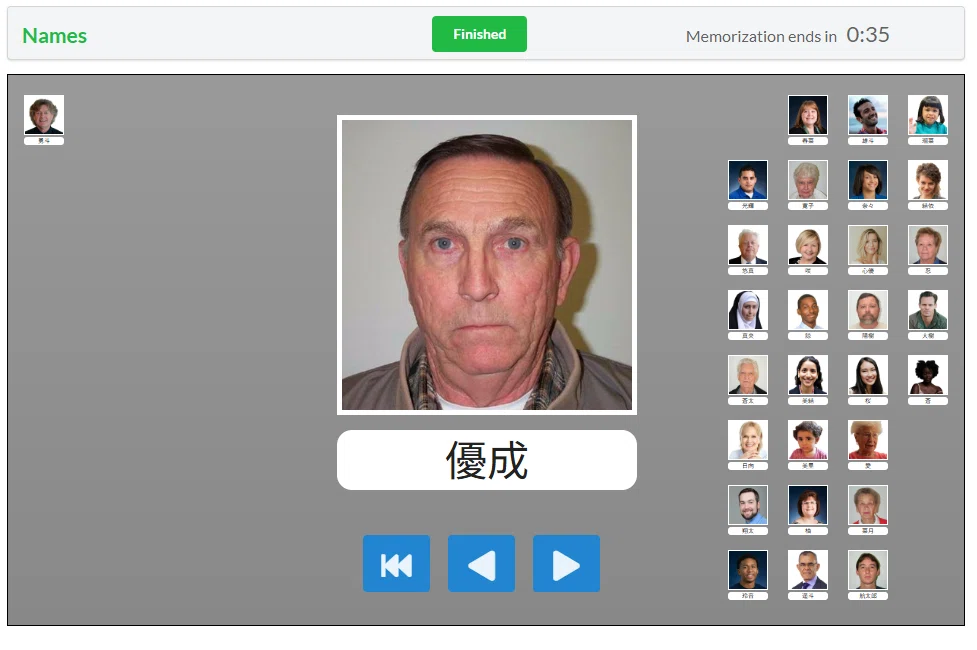The height and width of the screenshot is (650, 977).
Task: Select the man in green jacket thumbnail
Action: 927,310
